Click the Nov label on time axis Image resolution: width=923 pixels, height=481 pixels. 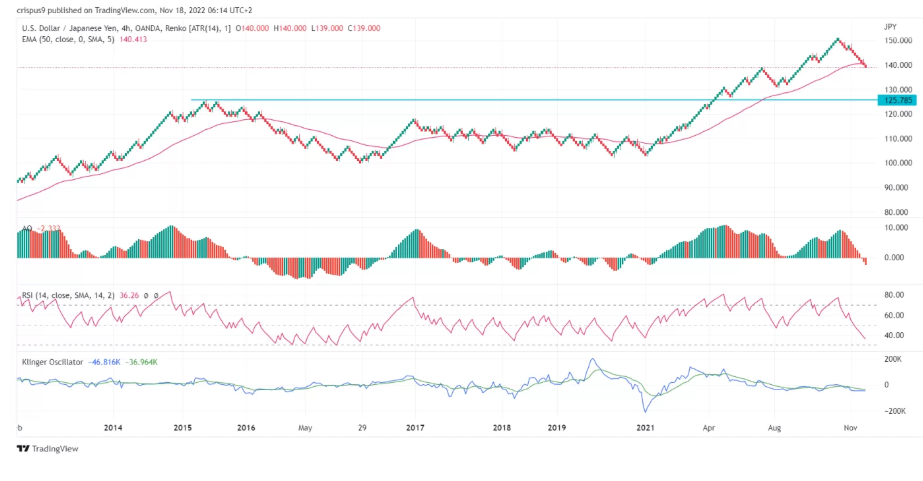pos(847,427)
